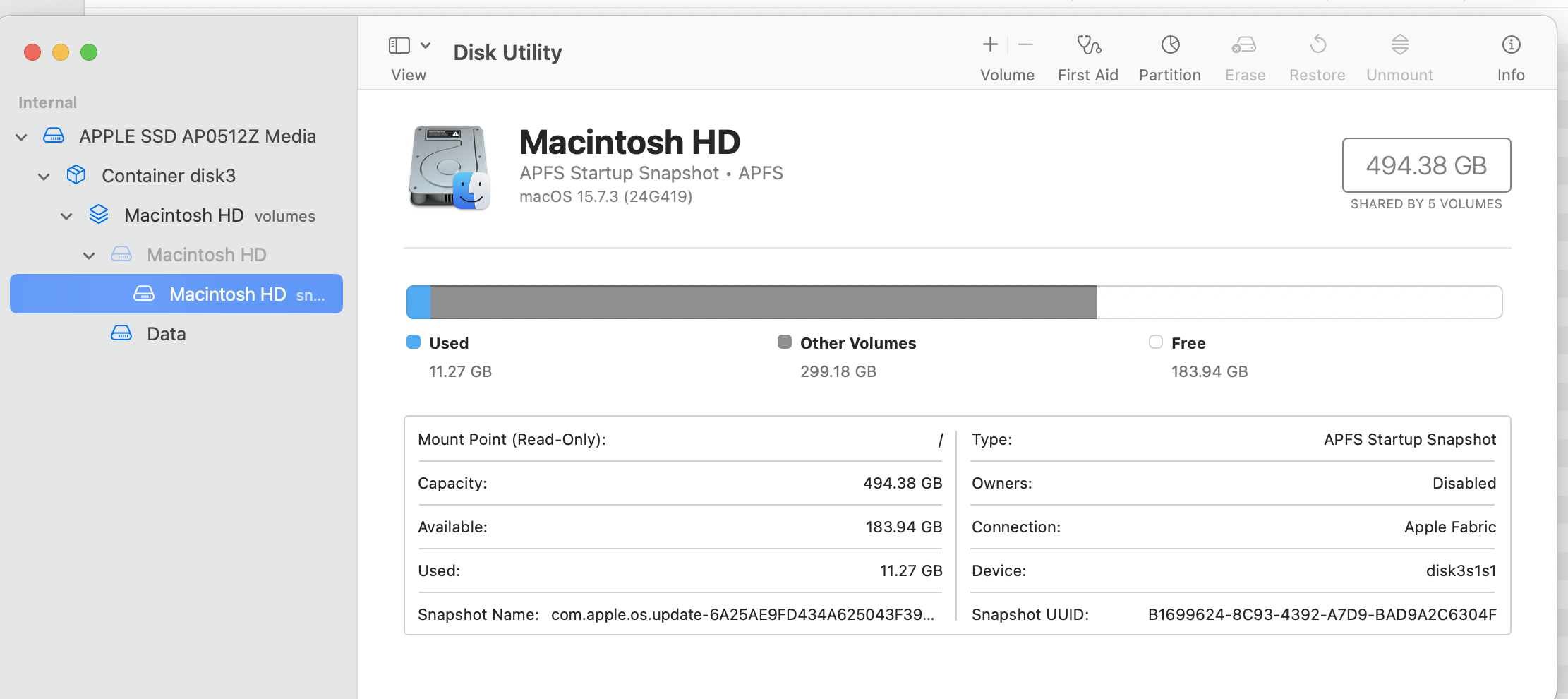Click the macOS 15.7.3 (24G419) version text
The width and height of the screenshot is (1568, 699).
tap(606, 197)
